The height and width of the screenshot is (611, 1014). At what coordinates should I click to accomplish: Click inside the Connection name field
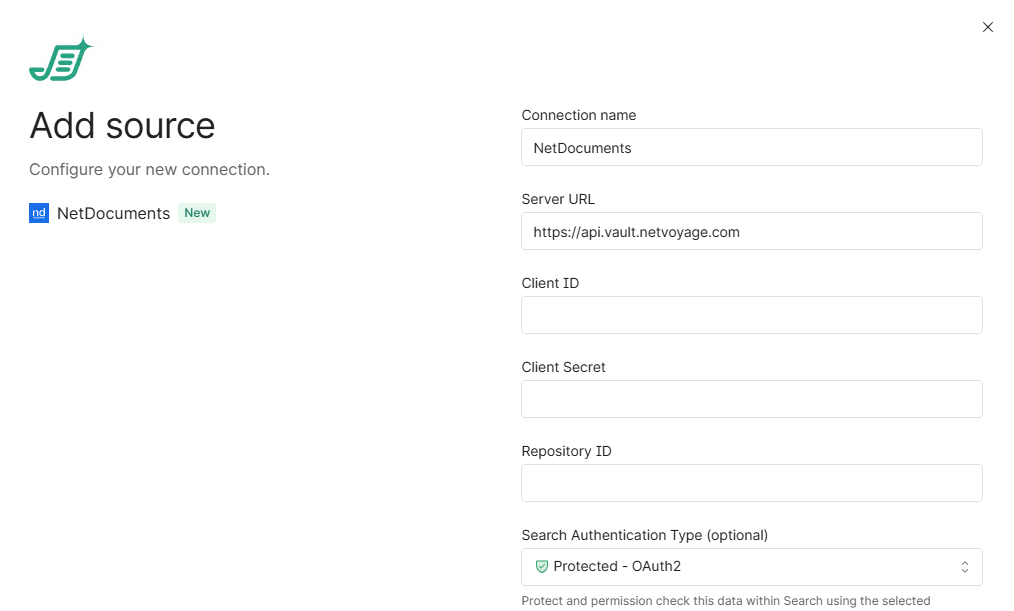[750, 147]
